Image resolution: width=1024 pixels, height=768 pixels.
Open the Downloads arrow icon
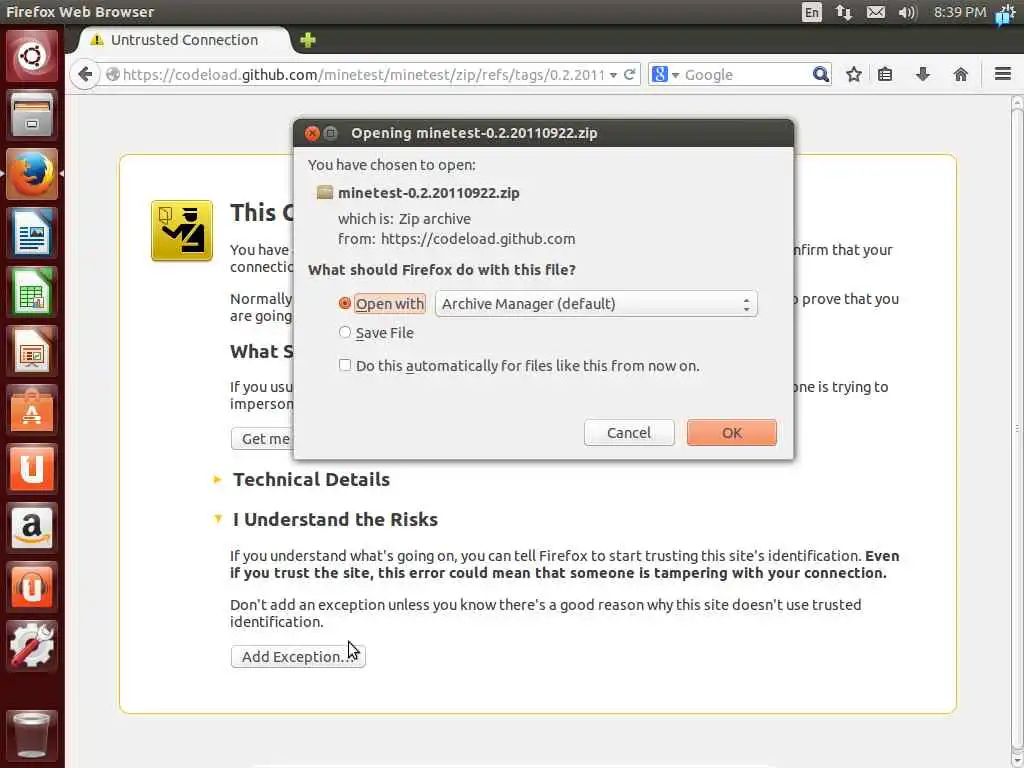click(x=922, y=74)
